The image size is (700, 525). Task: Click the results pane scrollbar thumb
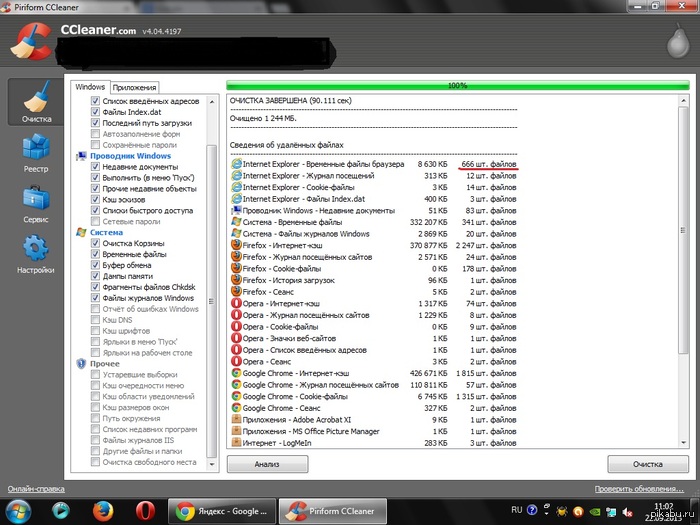[683, 230]
